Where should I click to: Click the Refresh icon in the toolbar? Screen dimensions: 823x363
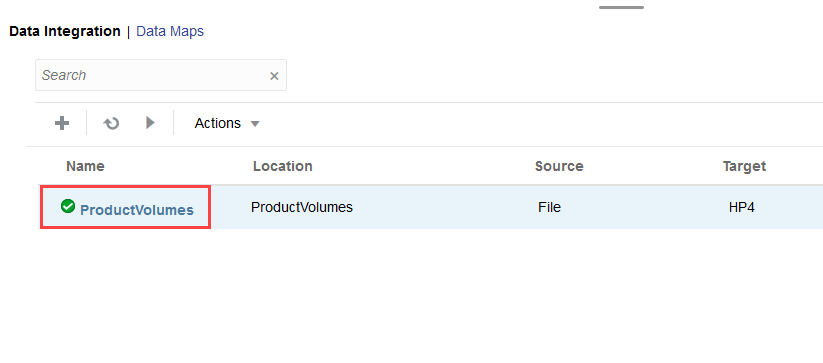[111, 123]
